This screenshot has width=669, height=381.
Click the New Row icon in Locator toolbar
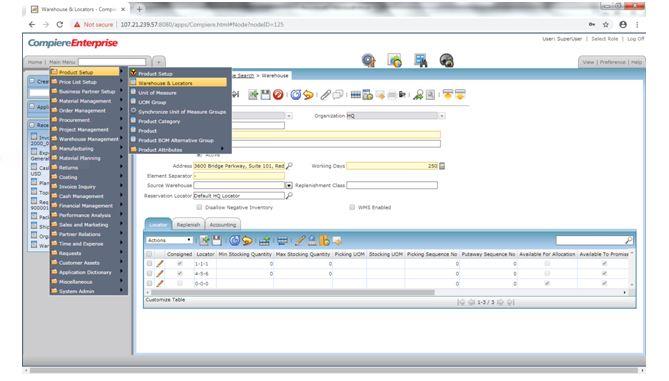click(204, 241)
